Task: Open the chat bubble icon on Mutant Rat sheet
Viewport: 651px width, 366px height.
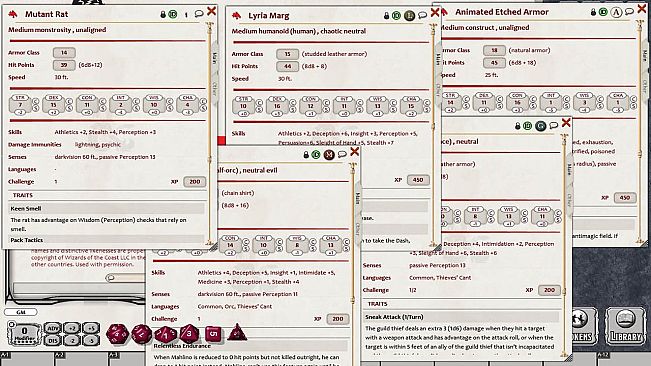Action: tap(199, 14)
